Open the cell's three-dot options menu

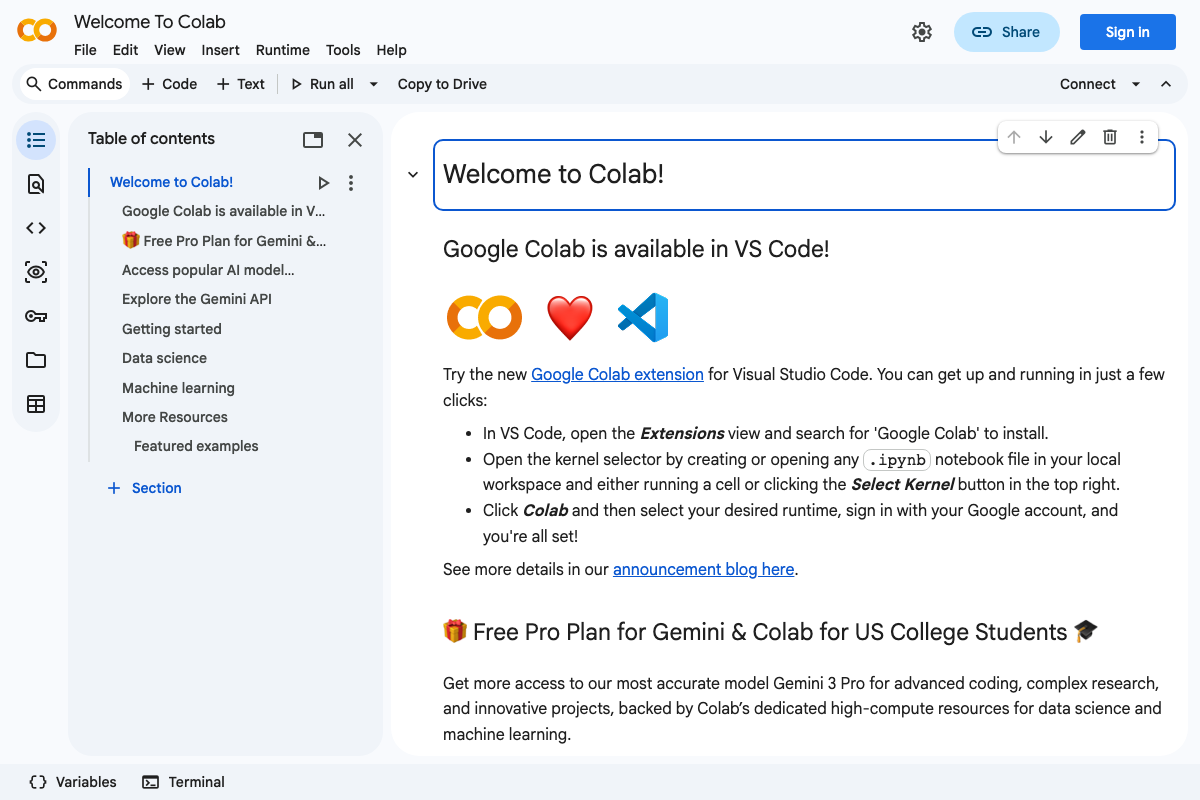coord(1142,137)
